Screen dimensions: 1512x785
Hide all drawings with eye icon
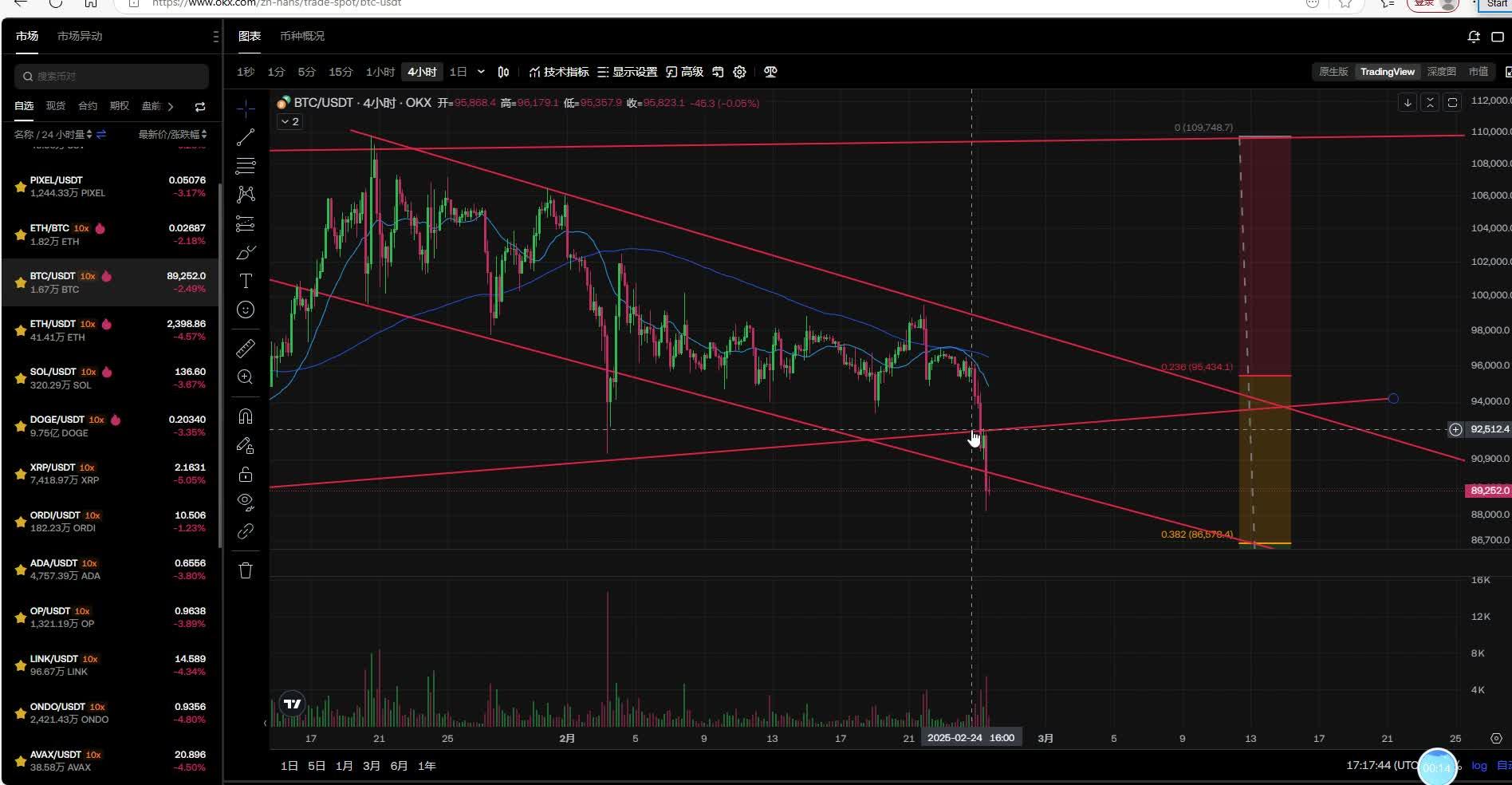click(x=246, y=502)
